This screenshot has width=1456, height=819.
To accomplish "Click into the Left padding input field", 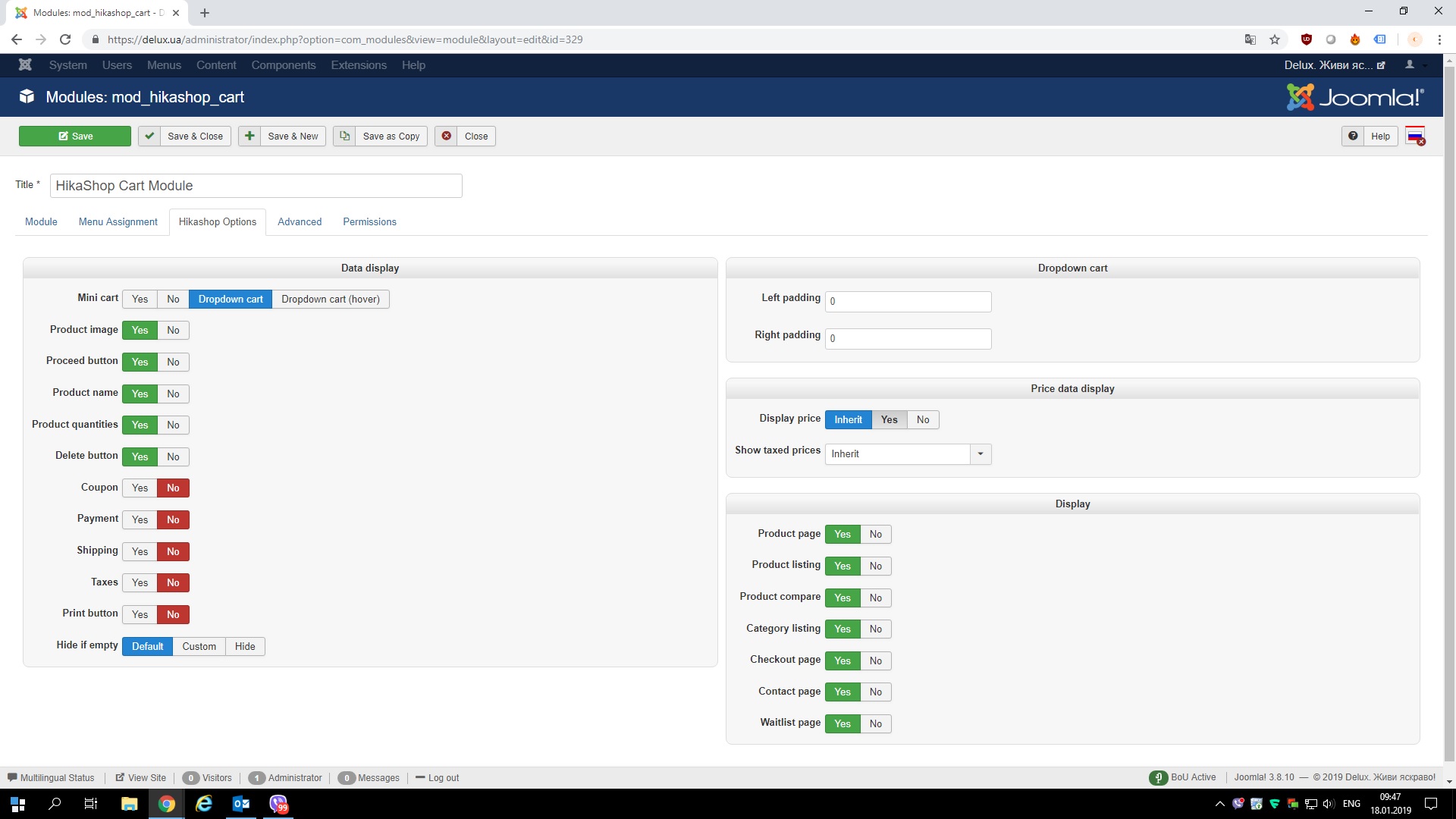I will tap(908, 302).
